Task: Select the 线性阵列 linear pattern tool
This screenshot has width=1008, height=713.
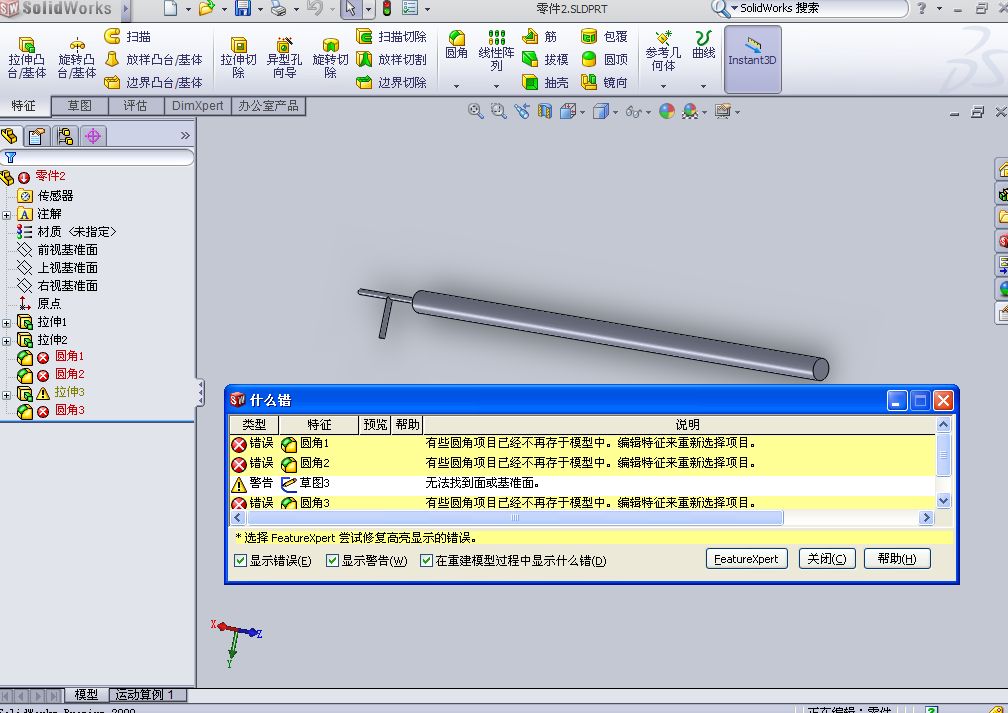Action: (496, 51)
